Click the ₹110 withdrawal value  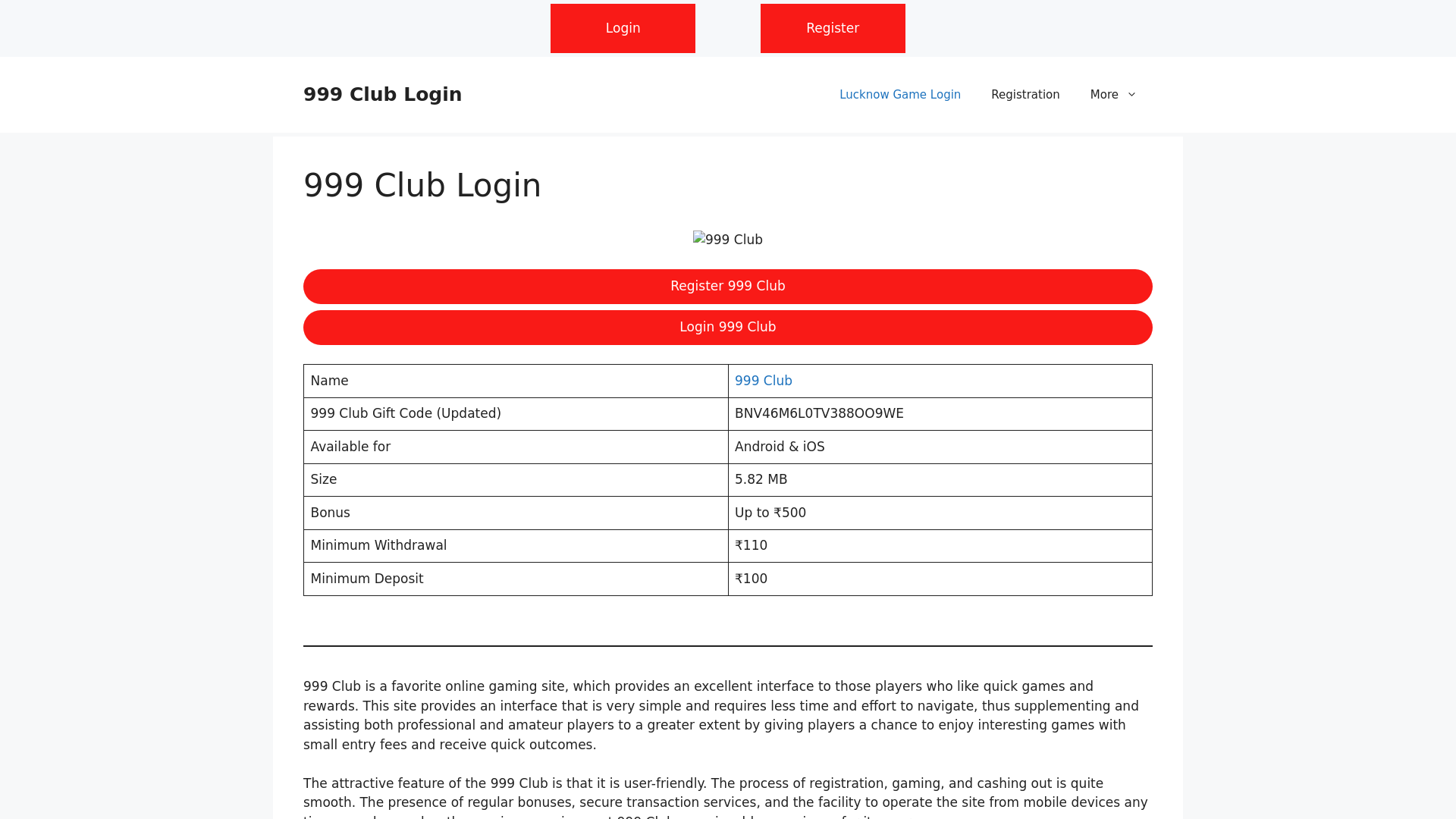(x=751, y=545)
